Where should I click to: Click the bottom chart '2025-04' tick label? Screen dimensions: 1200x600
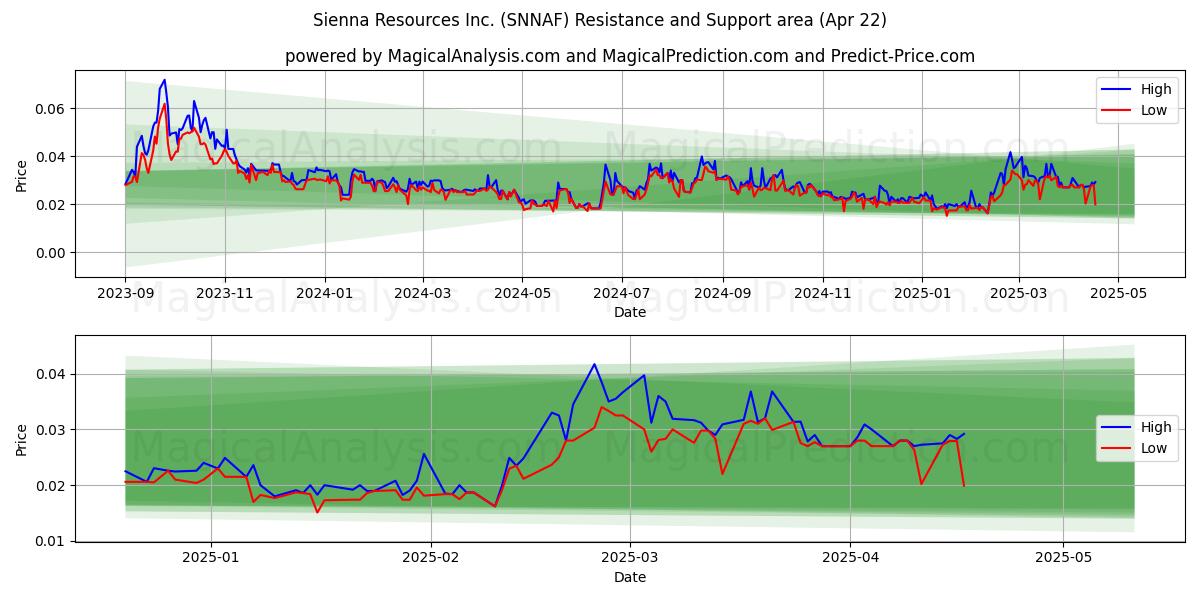850,559
